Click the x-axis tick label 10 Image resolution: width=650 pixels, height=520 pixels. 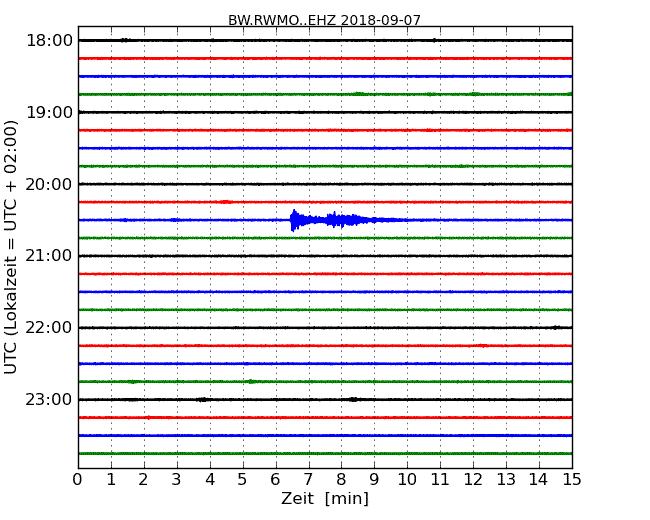pos(407,479)
